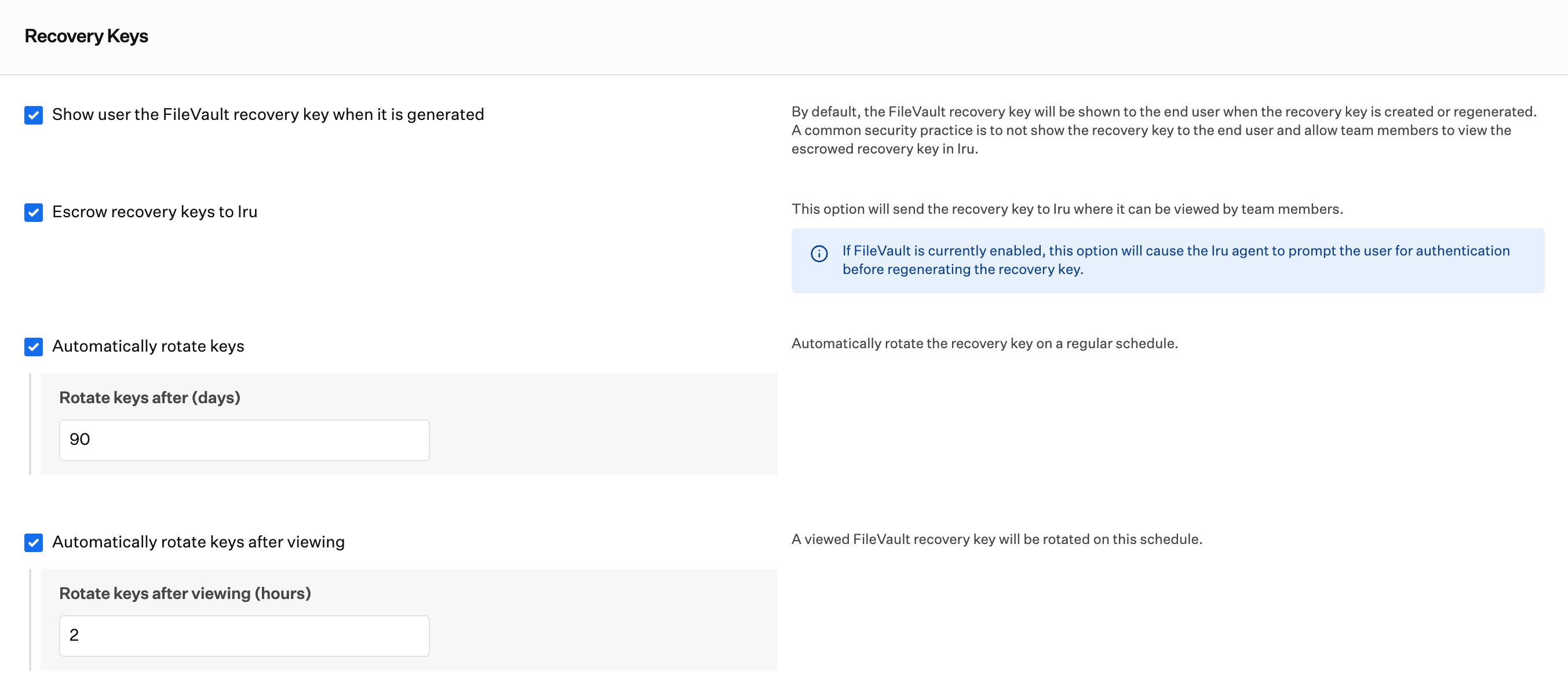Uncheck Show user the FileVault recovery key
This screenshot has height=694, width=1568.
(x=34, y=115)
